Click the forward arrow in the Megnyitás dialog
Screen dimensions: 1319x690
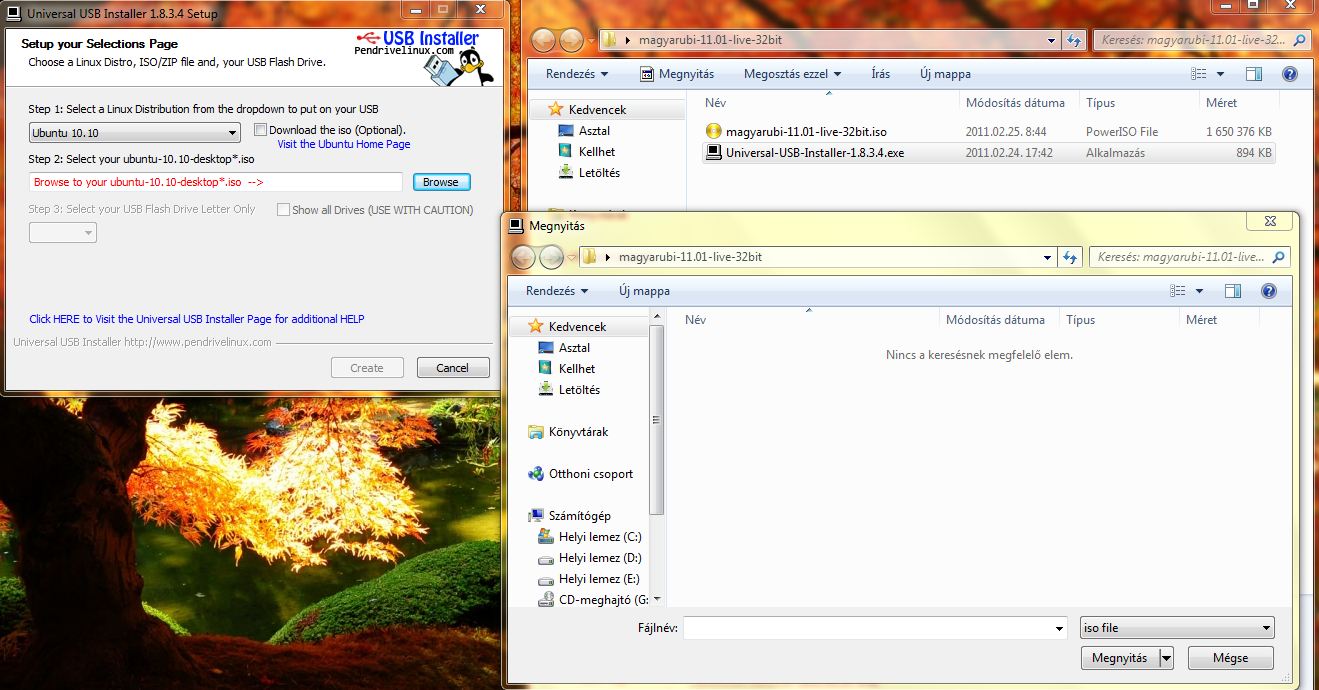click(551, 257)
